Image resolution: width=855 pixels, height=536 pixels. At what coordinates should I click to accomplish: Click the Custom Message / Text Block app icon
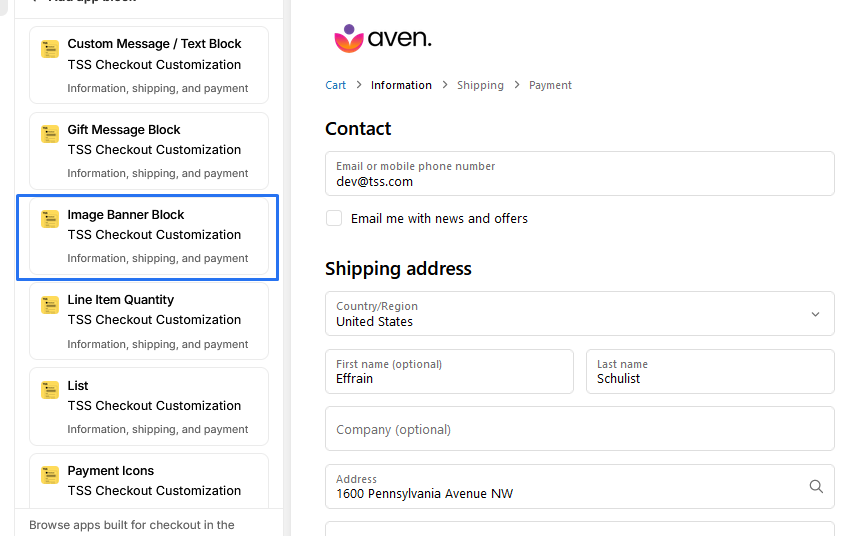[x=50, y=49]
